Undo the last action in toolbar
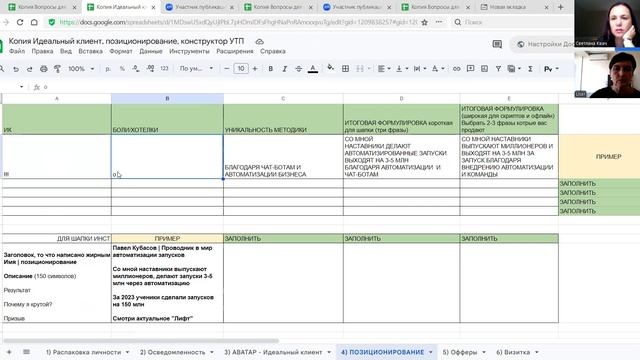The height and width of the screenshot is (360, 640). (x=16, y=69)
